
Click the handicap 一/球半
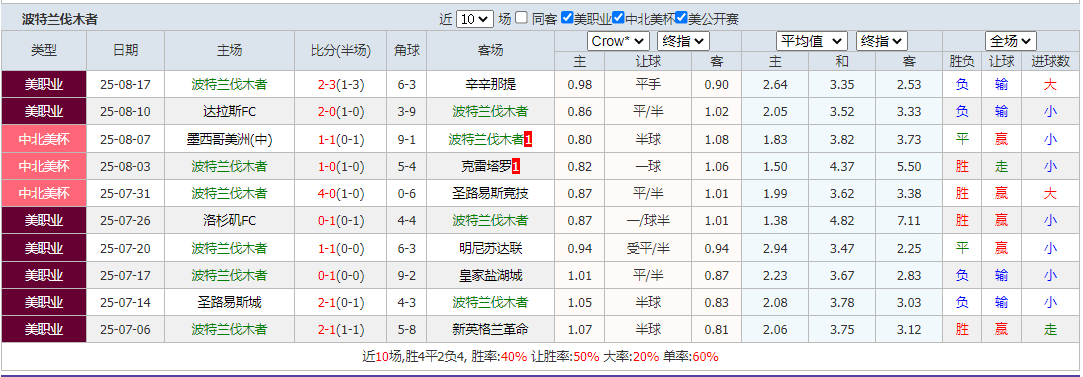tap(648, 221)
